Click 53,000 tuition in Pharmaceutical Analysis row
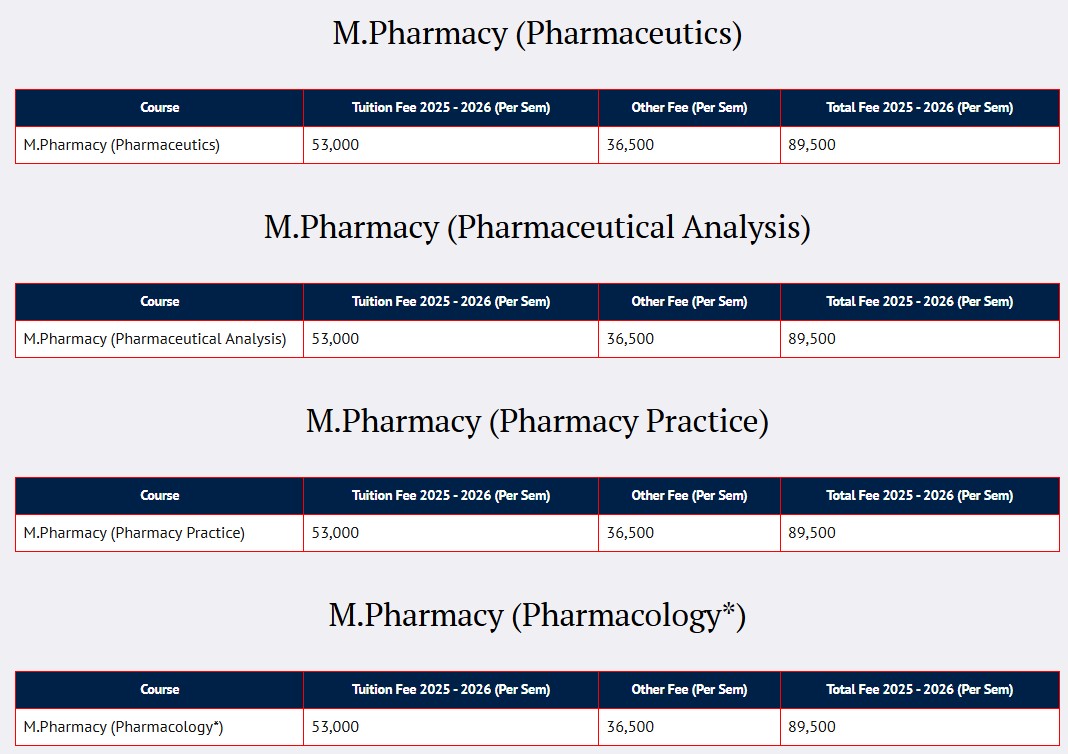Image resolution: width=1068 pixels, height=754 pixels. click(x=335, y=339)
